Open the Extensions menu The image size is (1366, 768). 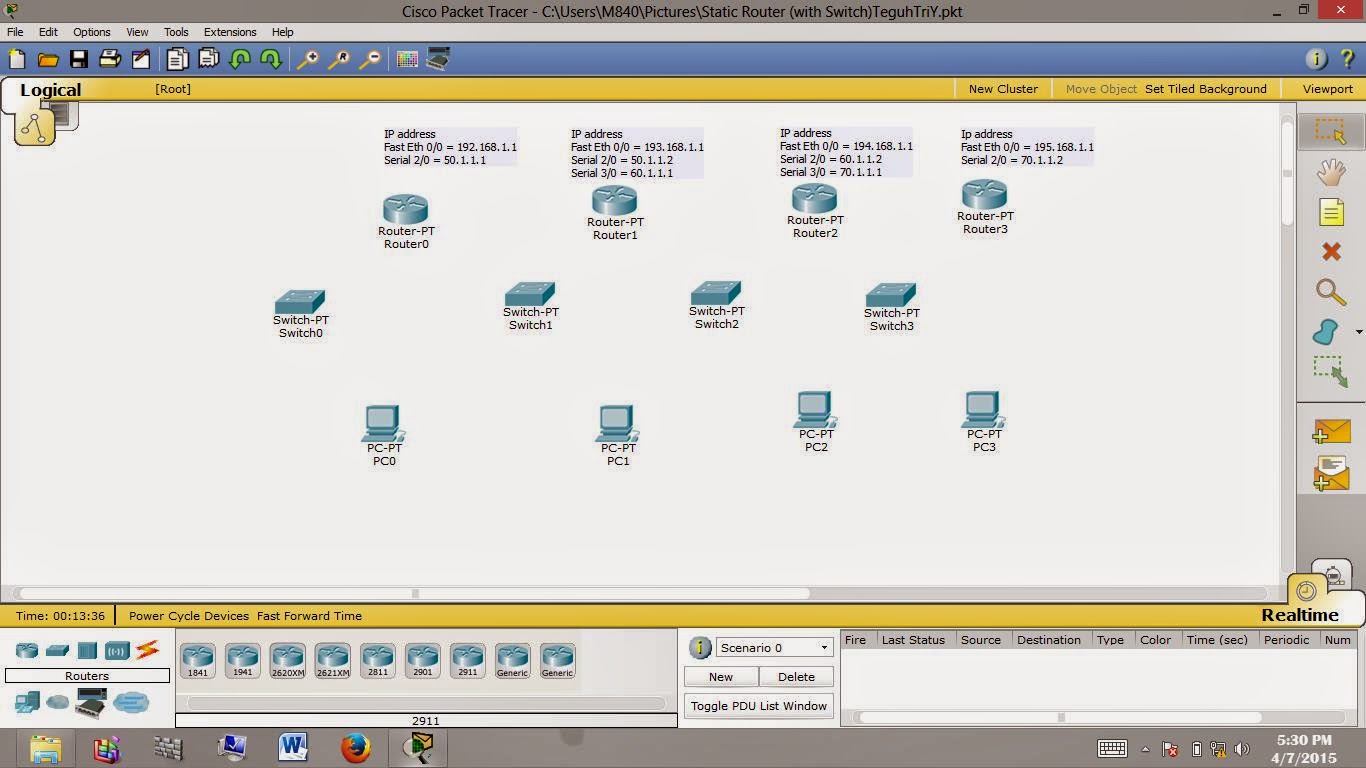229,31
